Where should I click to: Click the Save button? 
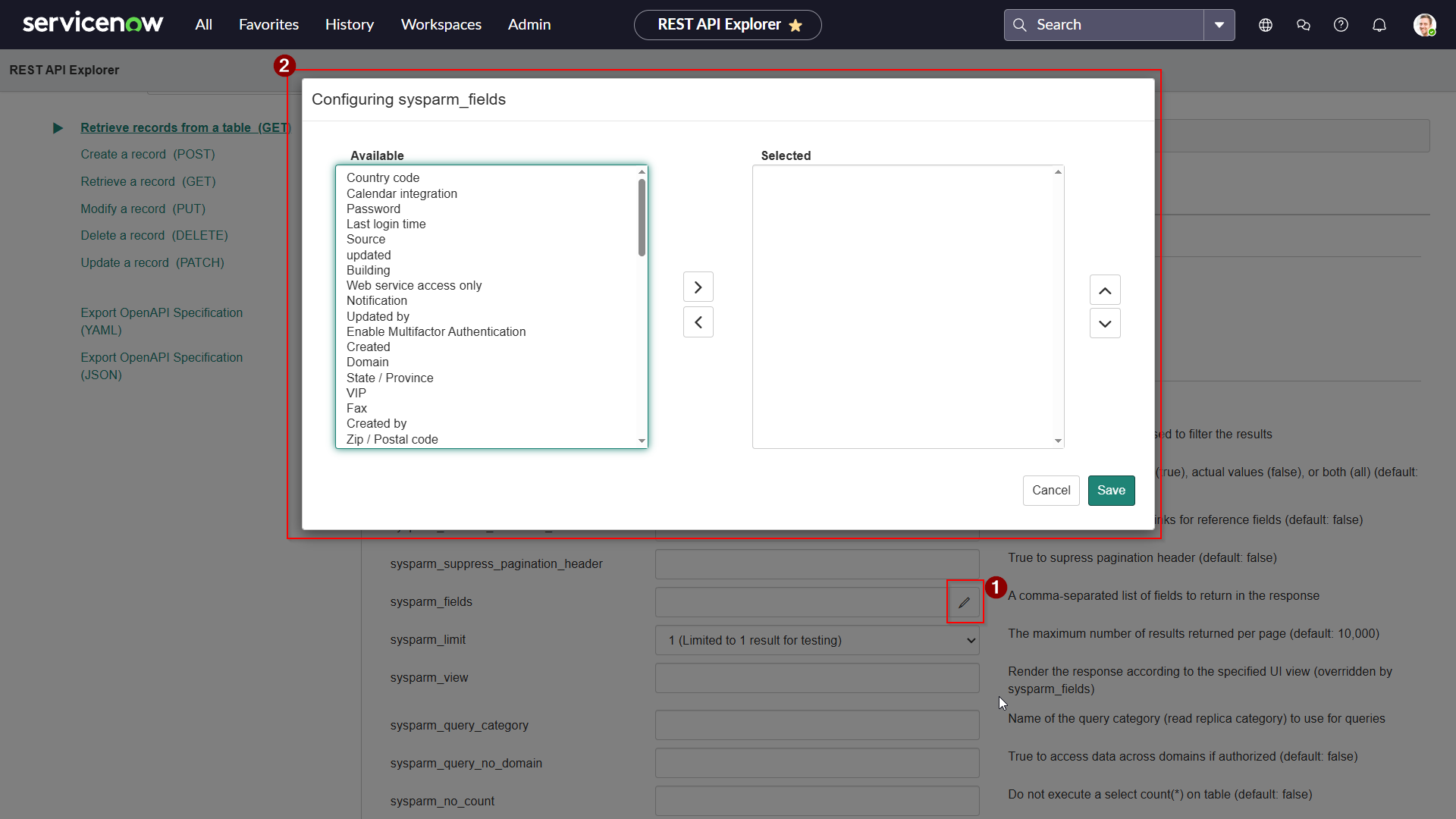click(1110, 491)
